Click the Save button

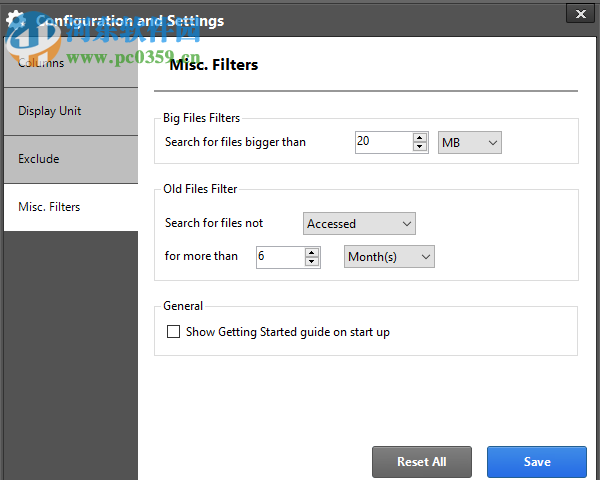click(537, 462)
